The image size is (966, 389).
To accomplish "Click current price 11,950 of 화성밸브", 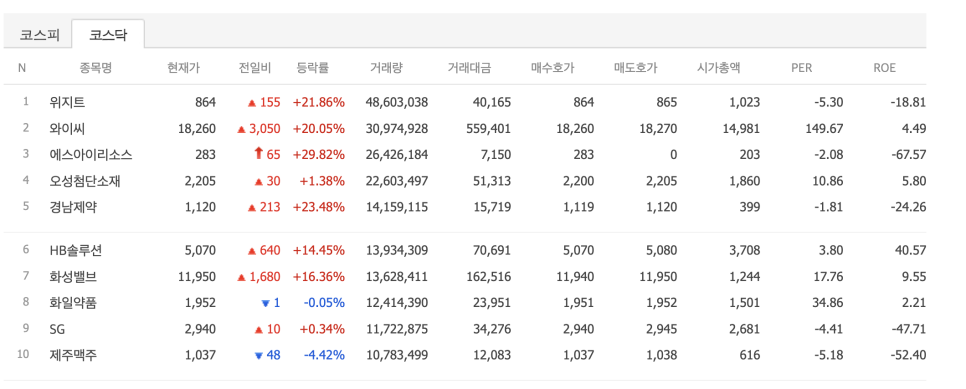I will (x=197, y=277).
